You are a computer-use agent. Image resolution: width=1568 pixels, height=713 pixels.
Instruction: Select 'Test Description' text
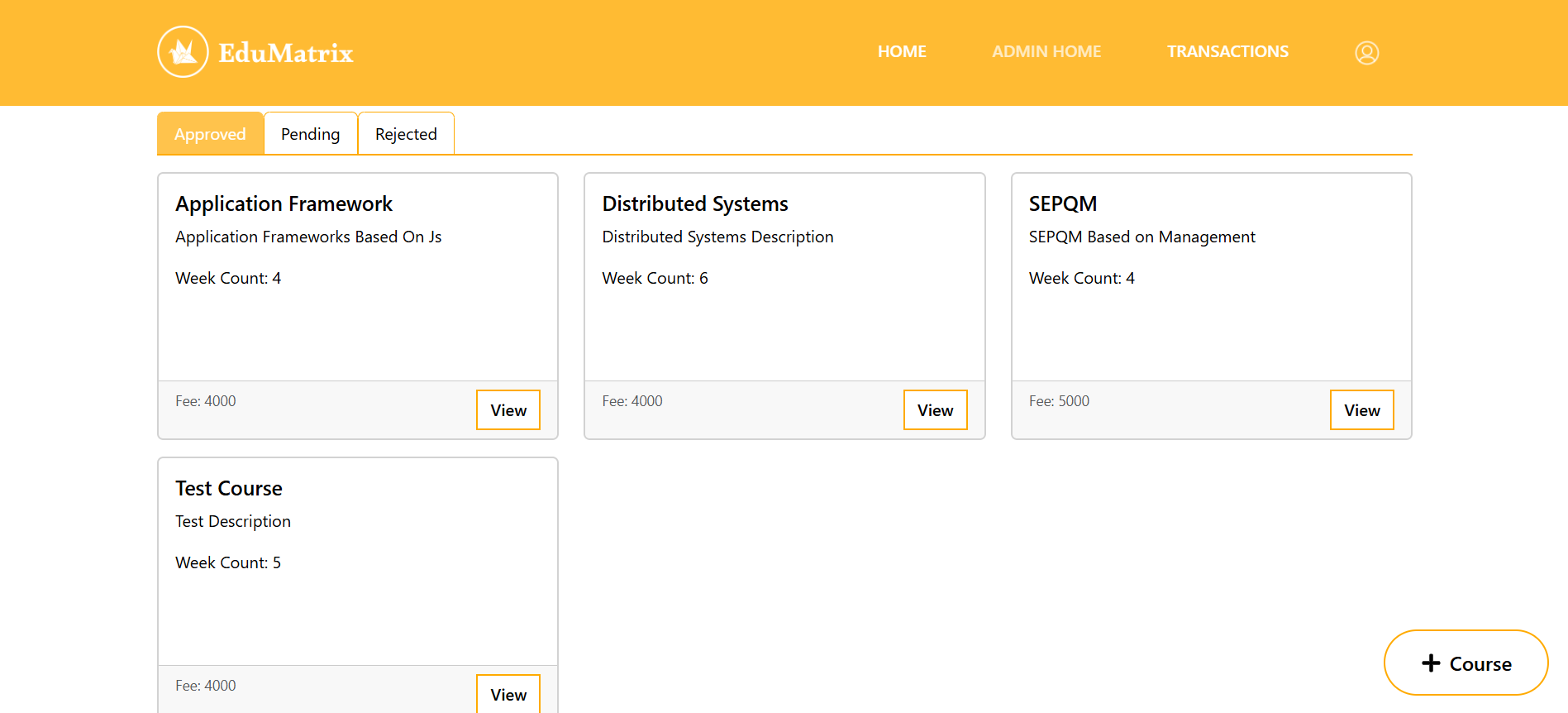233,521
